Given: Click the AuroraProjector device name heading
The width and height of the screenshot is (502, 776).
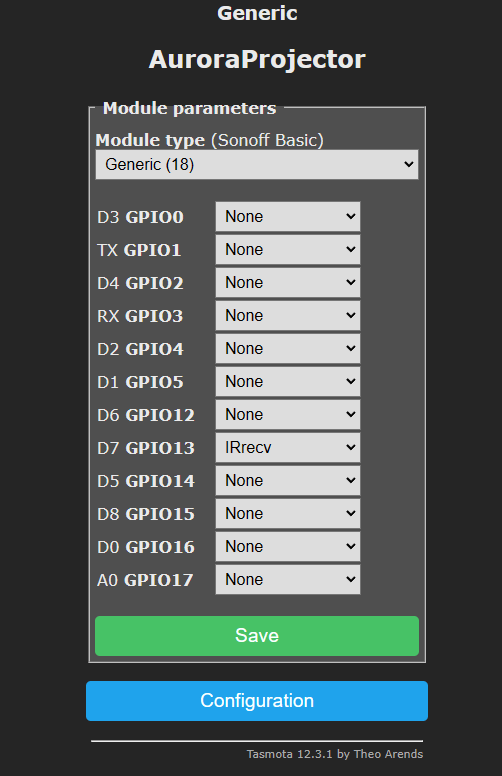Looking at the screenshot, I should point(257,59).
